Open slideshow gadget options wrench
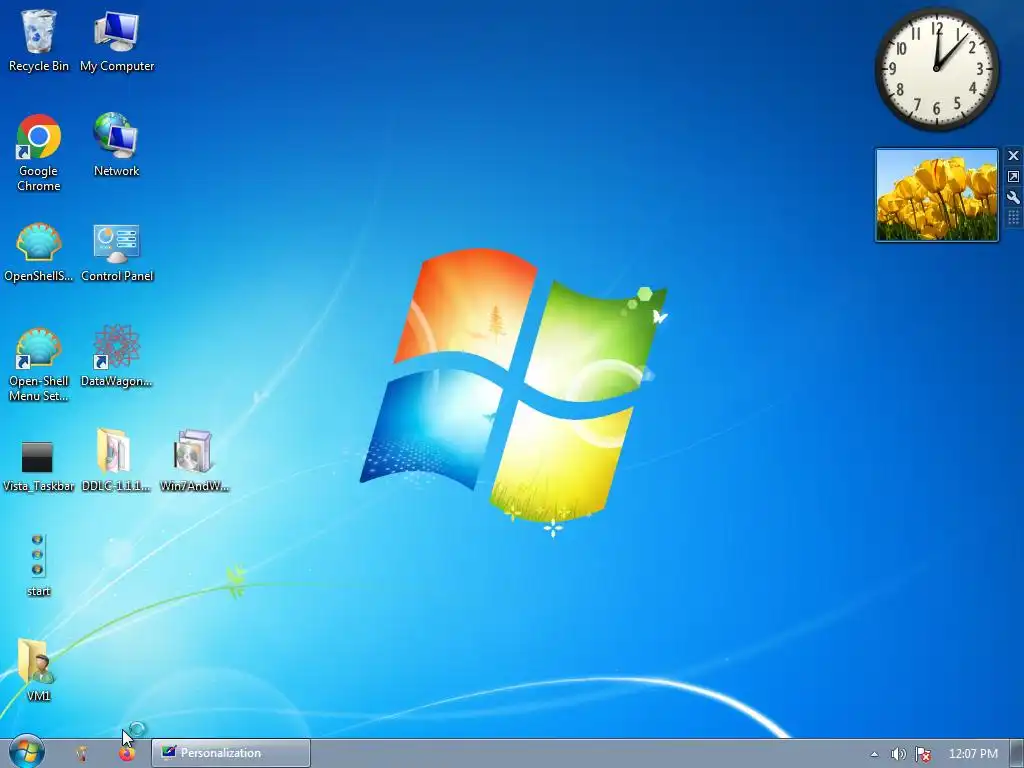 pos(1014,197)
